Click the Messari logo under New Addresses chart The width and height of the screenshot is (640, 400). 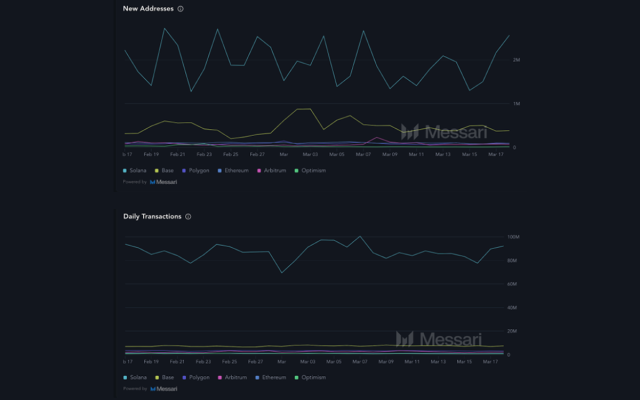pos(164,182)
